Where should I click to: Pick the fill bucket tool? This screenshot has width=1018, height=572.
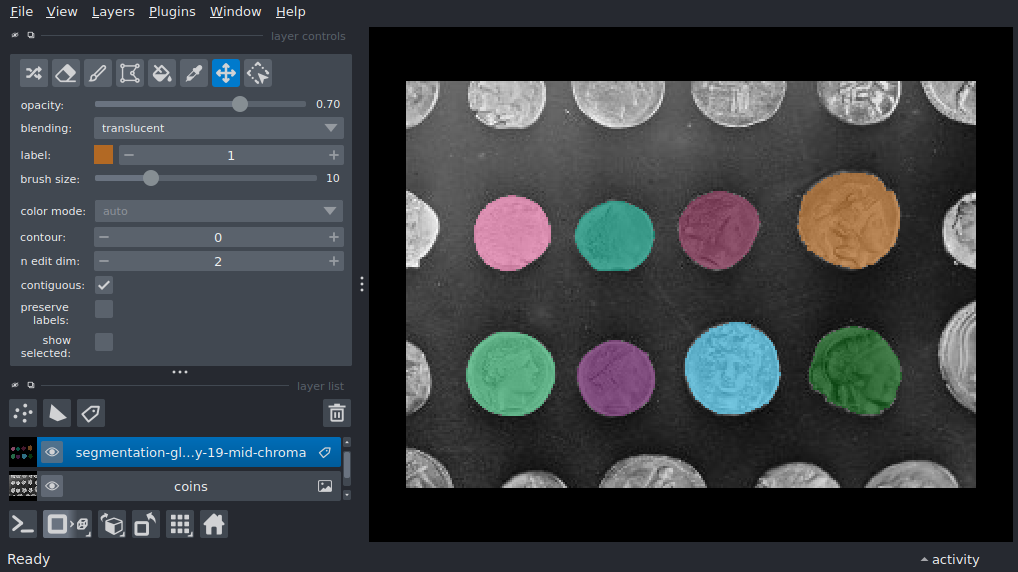point(162,73)
